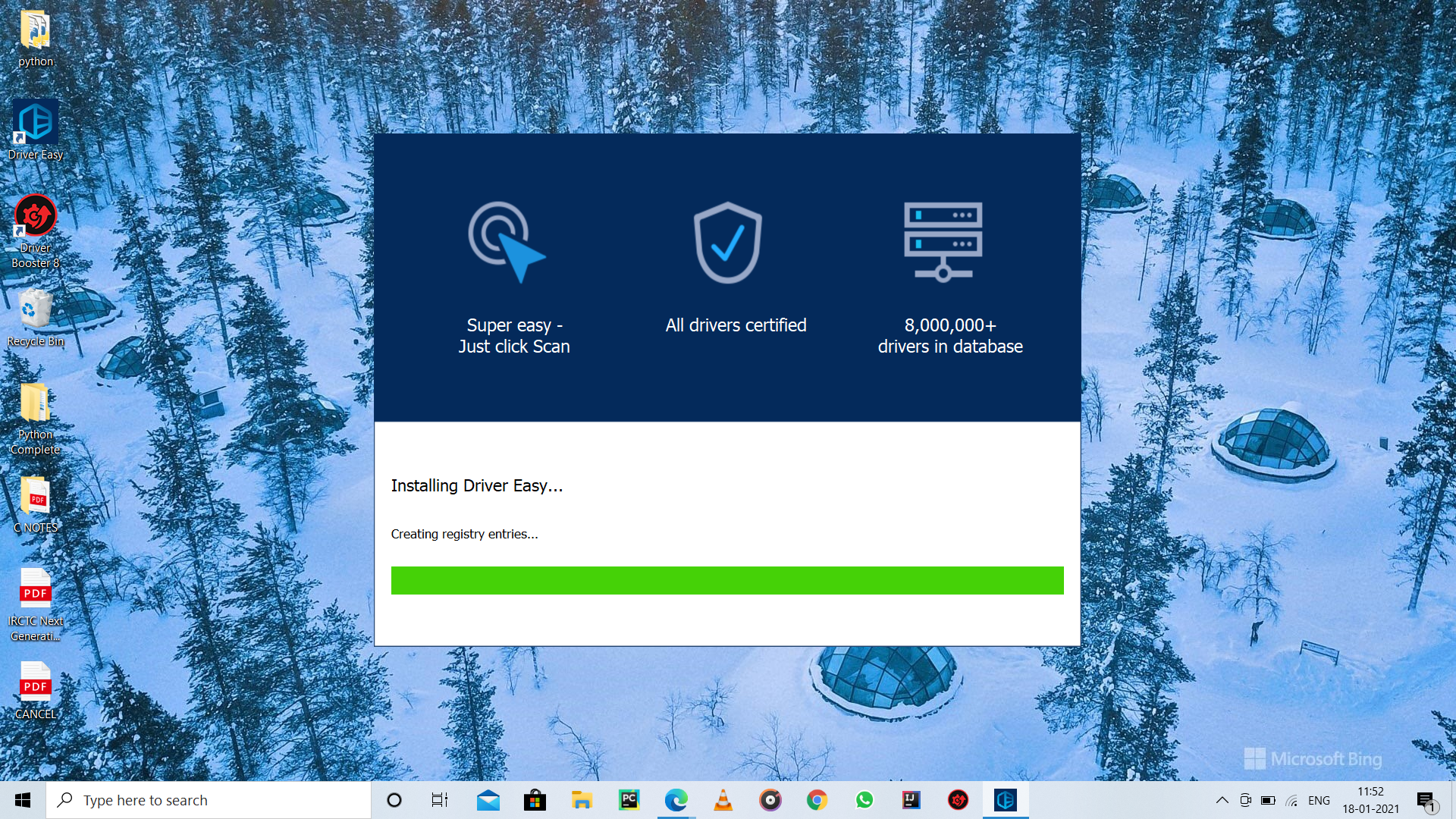Click the green installation progress bar

coord(727,580)
